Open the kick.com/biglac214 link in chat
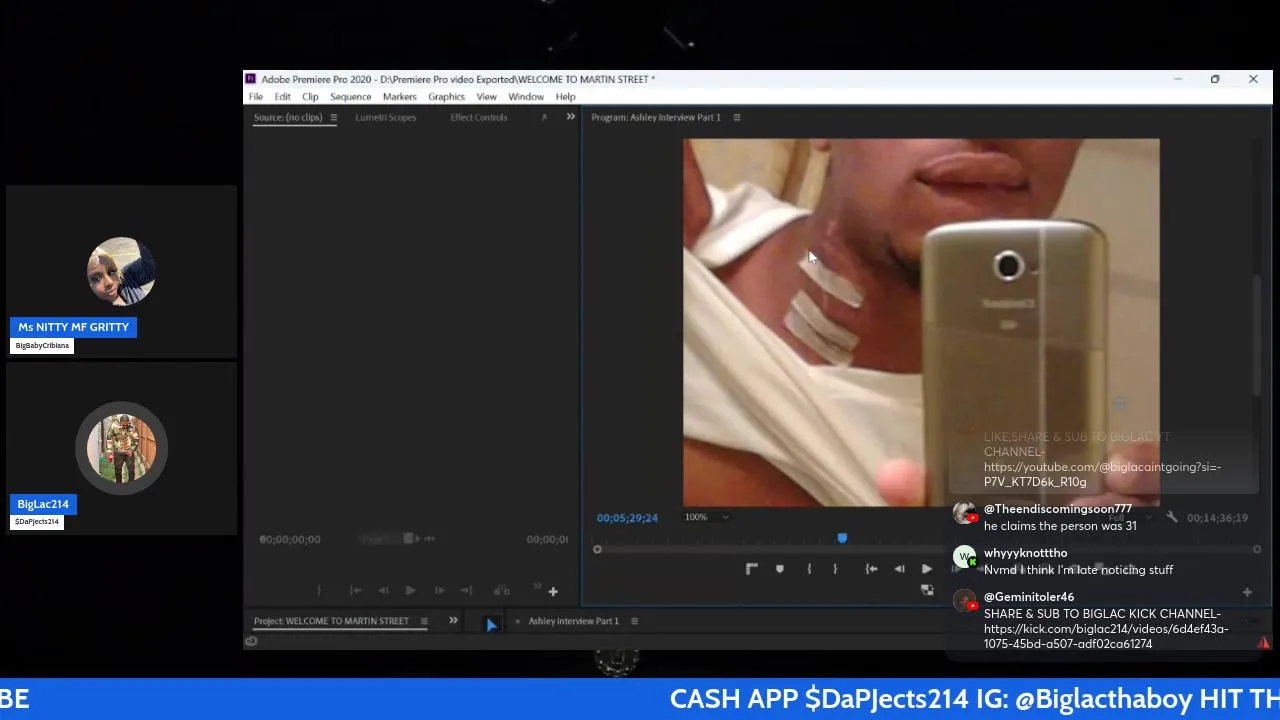This screenshot has width=1280, height=720. click(x=1106, y=636)
